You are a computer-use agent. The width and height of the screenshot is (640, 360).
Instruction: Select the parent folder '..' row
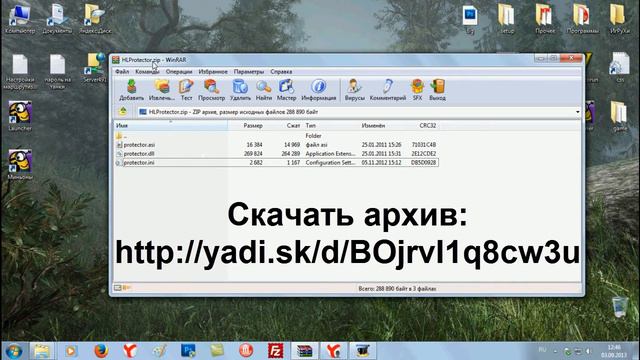coord(276,136)
